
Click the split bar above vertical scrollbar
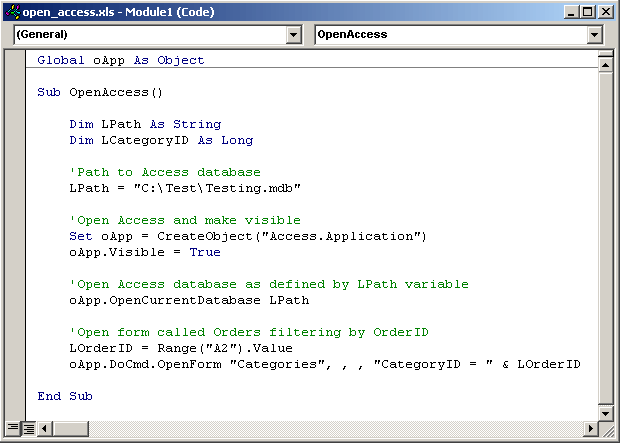pyautogui.click(x=605, y=54)
